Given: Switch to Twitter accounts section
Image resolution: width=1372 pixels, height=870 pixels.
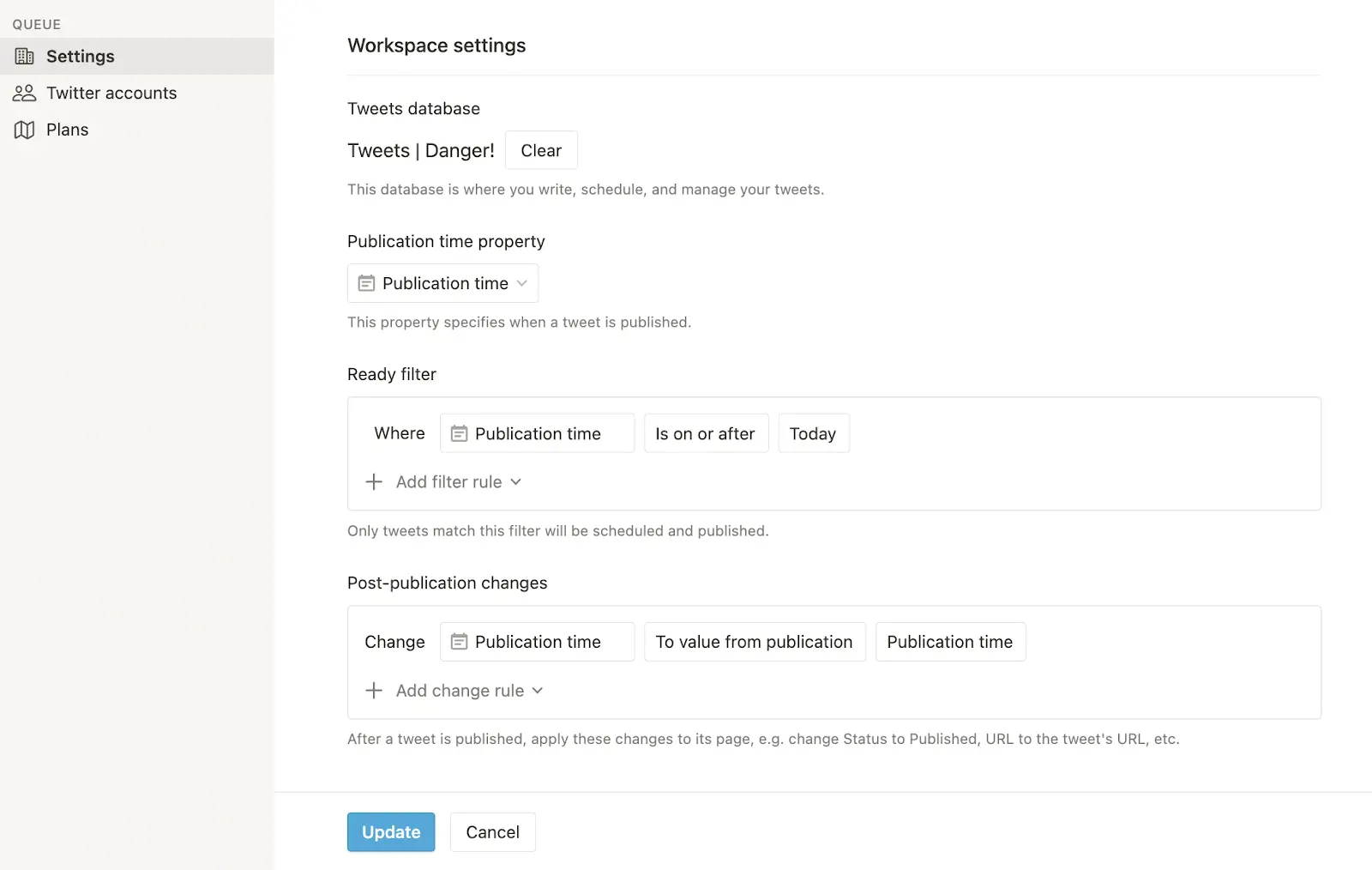Looking at the screenshot, I should [x=111, y=93].
